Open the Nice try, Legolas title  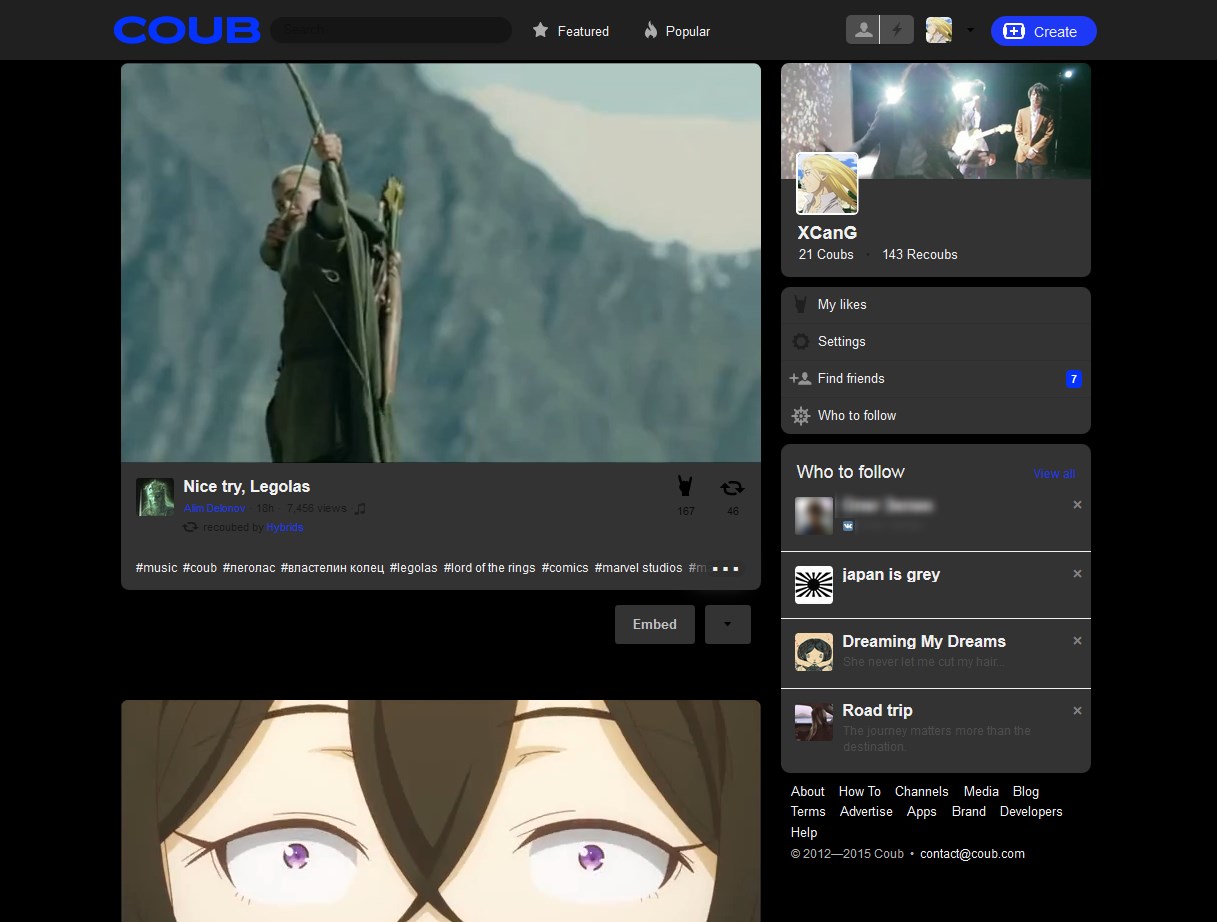(246, 486)
